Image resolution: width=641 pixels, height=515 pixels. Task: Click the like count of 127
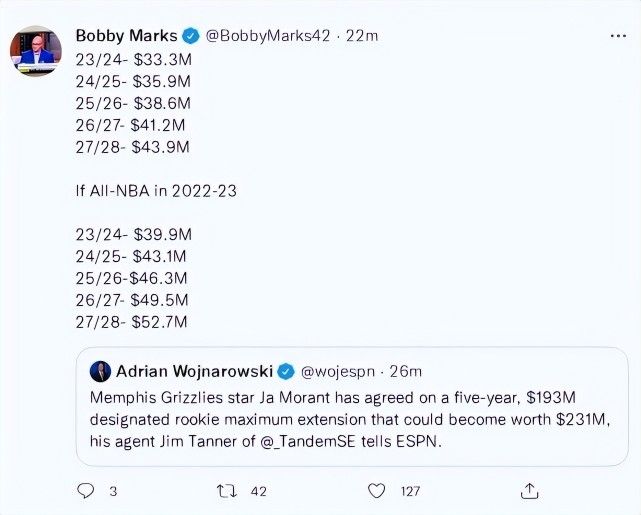[410, 491]
